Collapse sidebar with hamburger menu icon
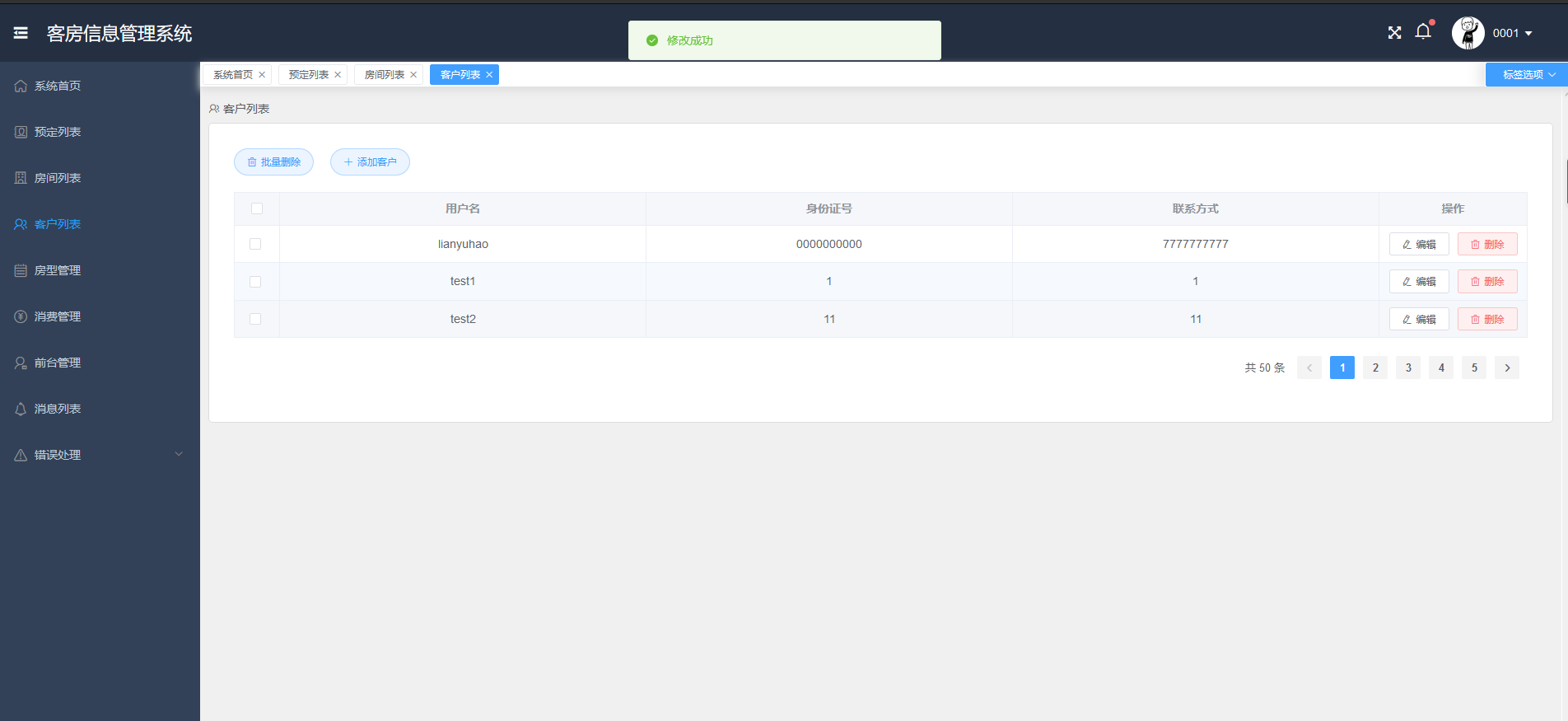 (21, 33)
